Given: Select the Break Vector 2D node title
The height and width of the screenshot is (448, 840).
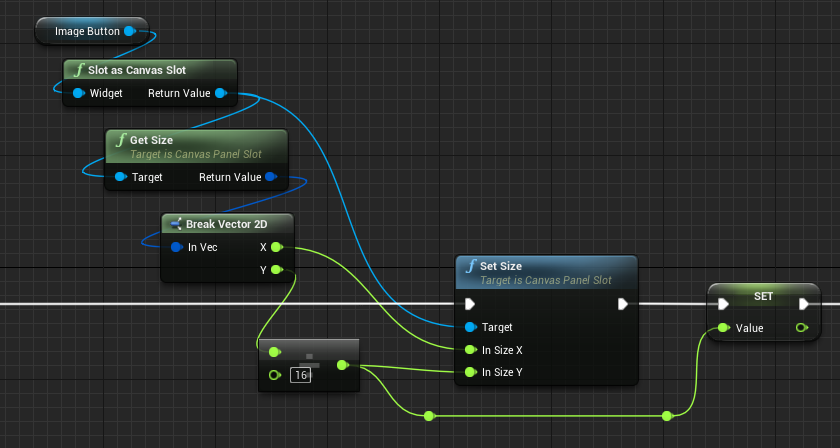Looking at the screenshot, I should pos(227,224).
